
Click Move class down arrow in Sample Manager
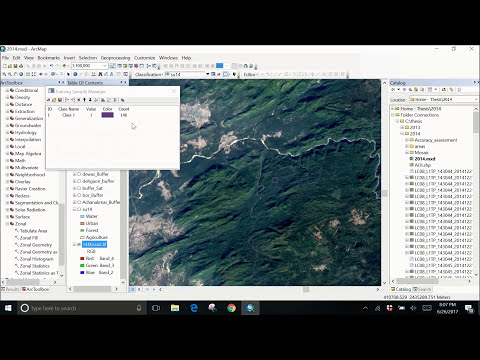(90, 100)
